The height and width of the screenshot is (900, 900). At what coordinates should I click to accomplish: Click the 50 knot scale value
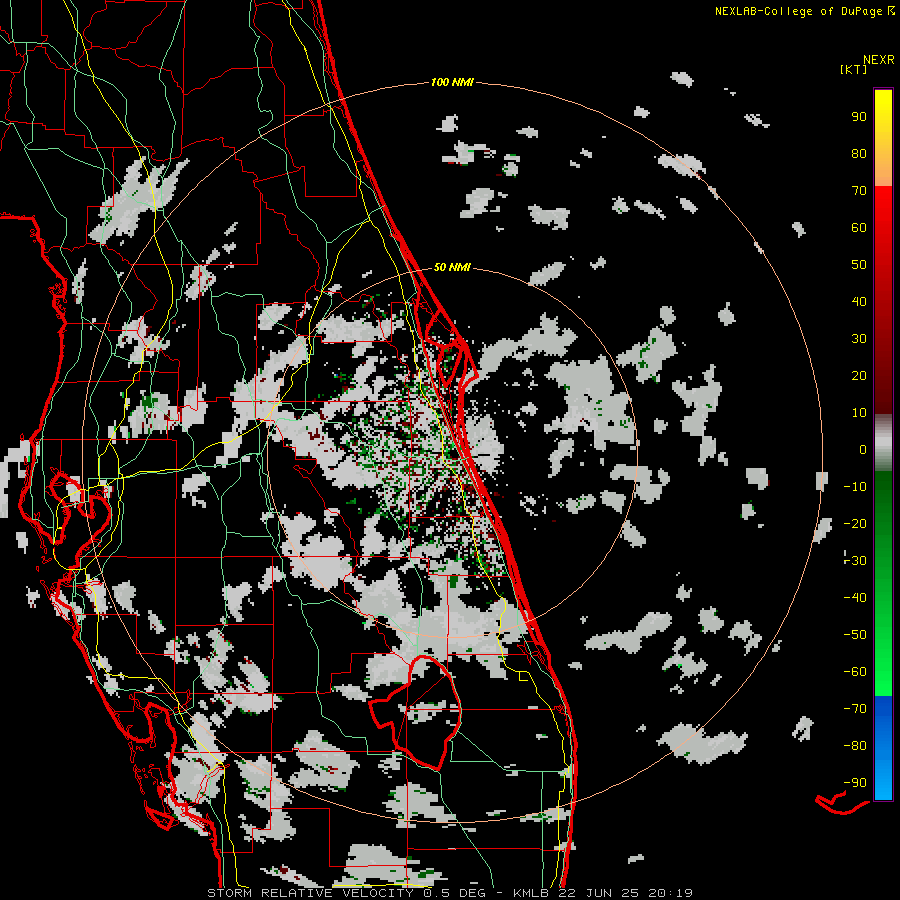(x=859, y=265)
